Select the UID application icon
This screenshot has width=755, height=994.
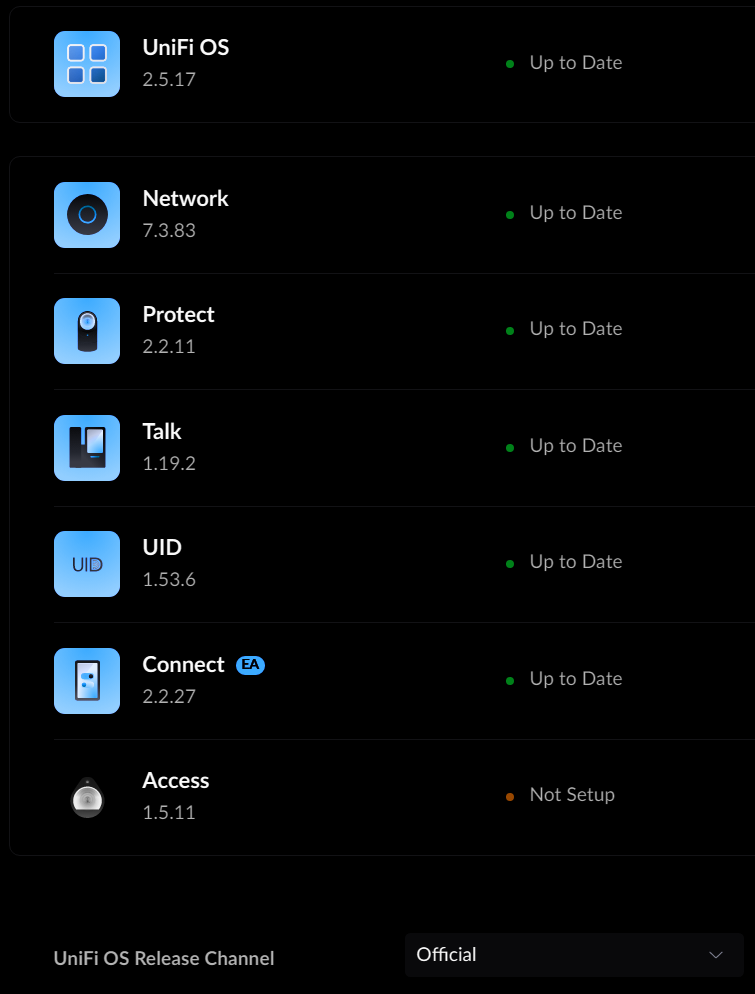[x=86, y=564]
